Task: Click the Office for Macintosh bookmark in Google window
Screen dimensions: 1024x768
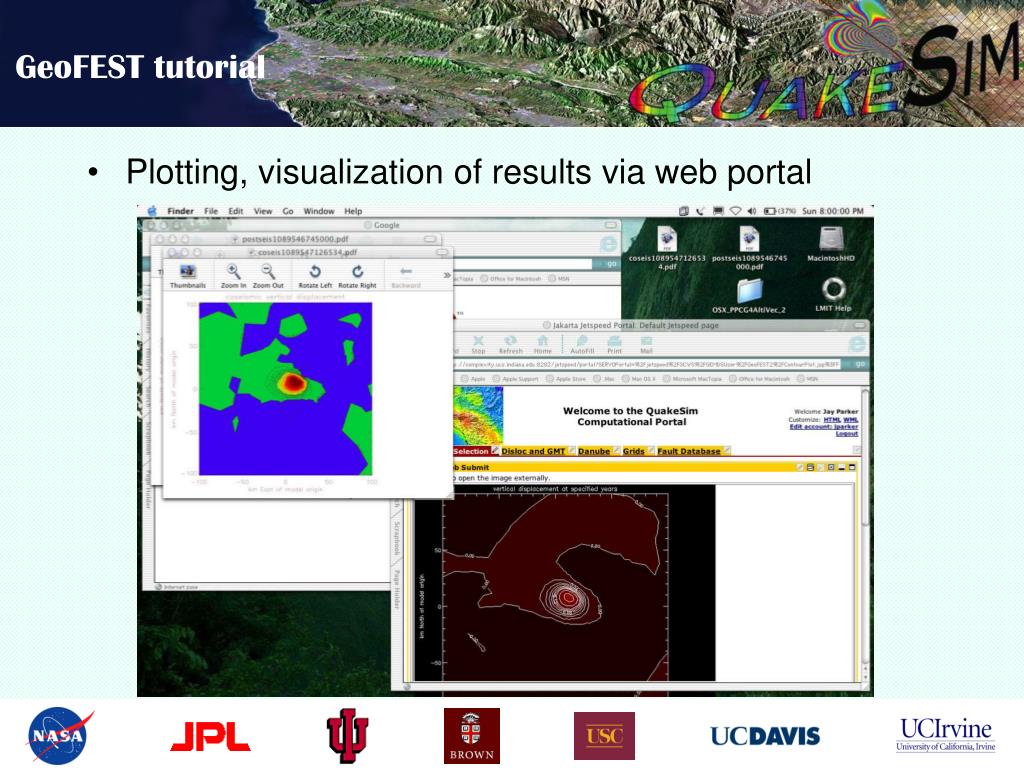Action: point(511,279)
